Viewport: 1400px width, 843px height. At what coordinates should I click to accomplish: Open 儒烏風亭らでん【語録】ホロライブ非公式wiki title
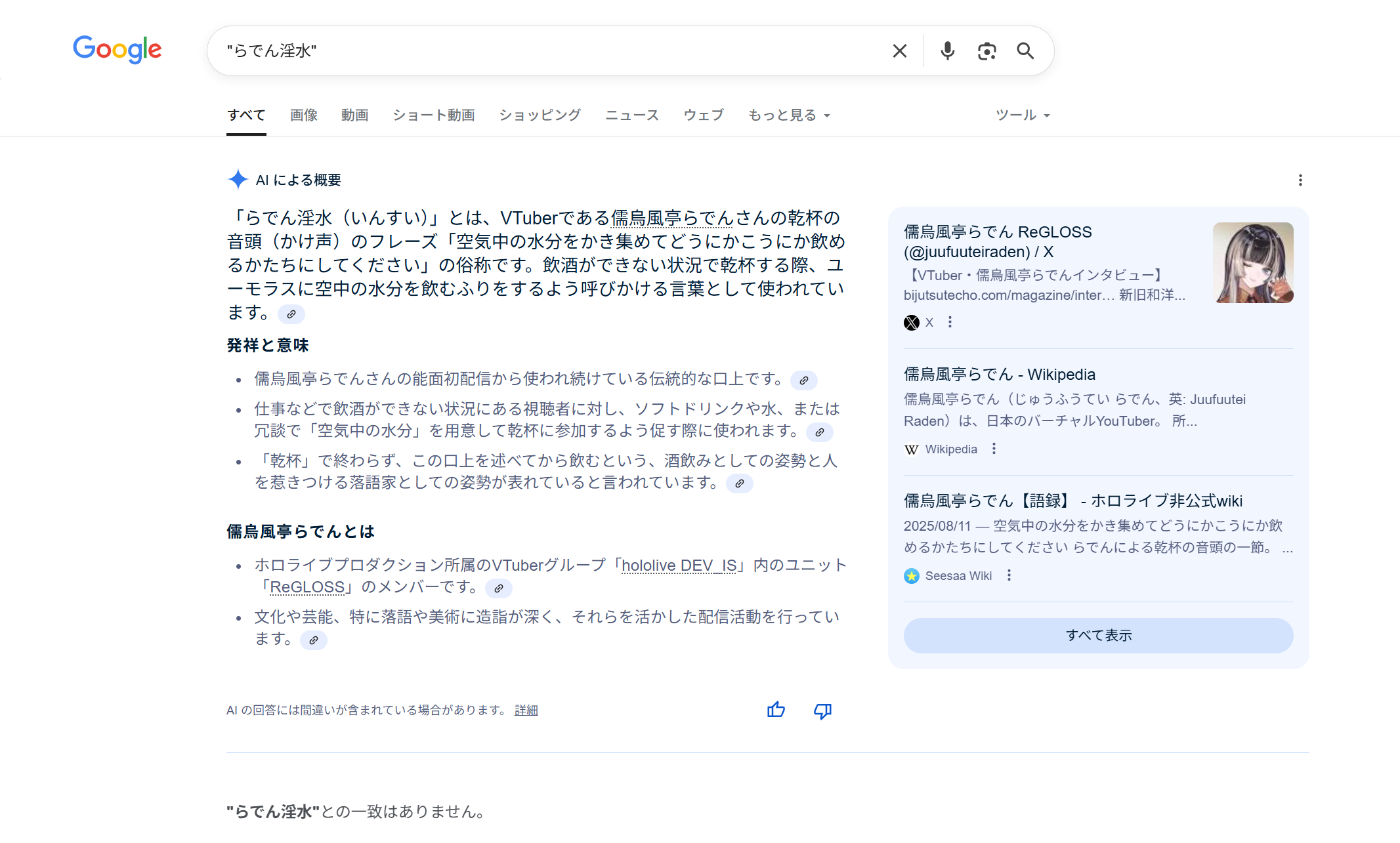point(1072,501)
